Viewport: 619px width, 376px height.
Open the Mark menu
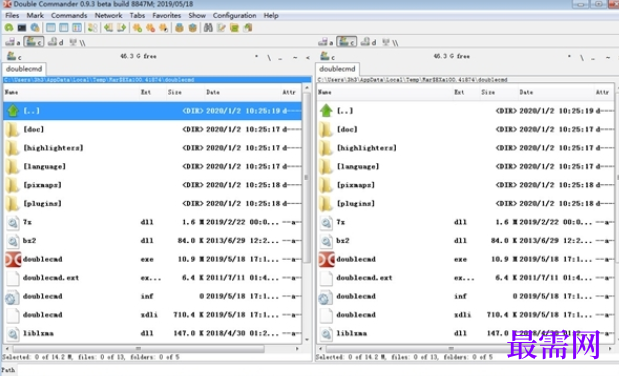[35, 15]
